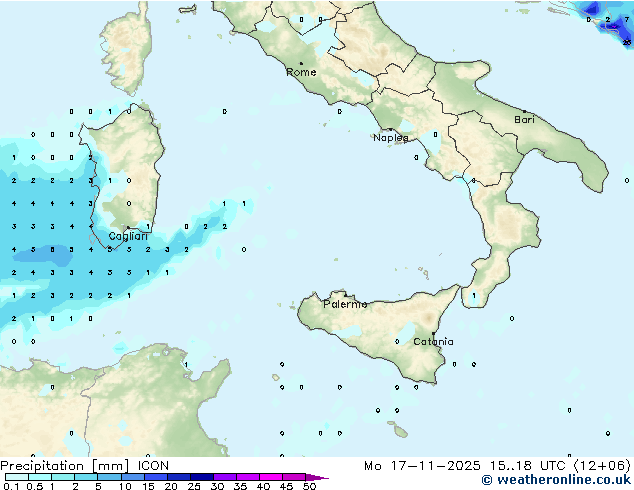Image resolution: width=634 pixels, height=490 pixels.
Task: Pick the 15–20 mm legend color swatch
Action: pos(156,477)
